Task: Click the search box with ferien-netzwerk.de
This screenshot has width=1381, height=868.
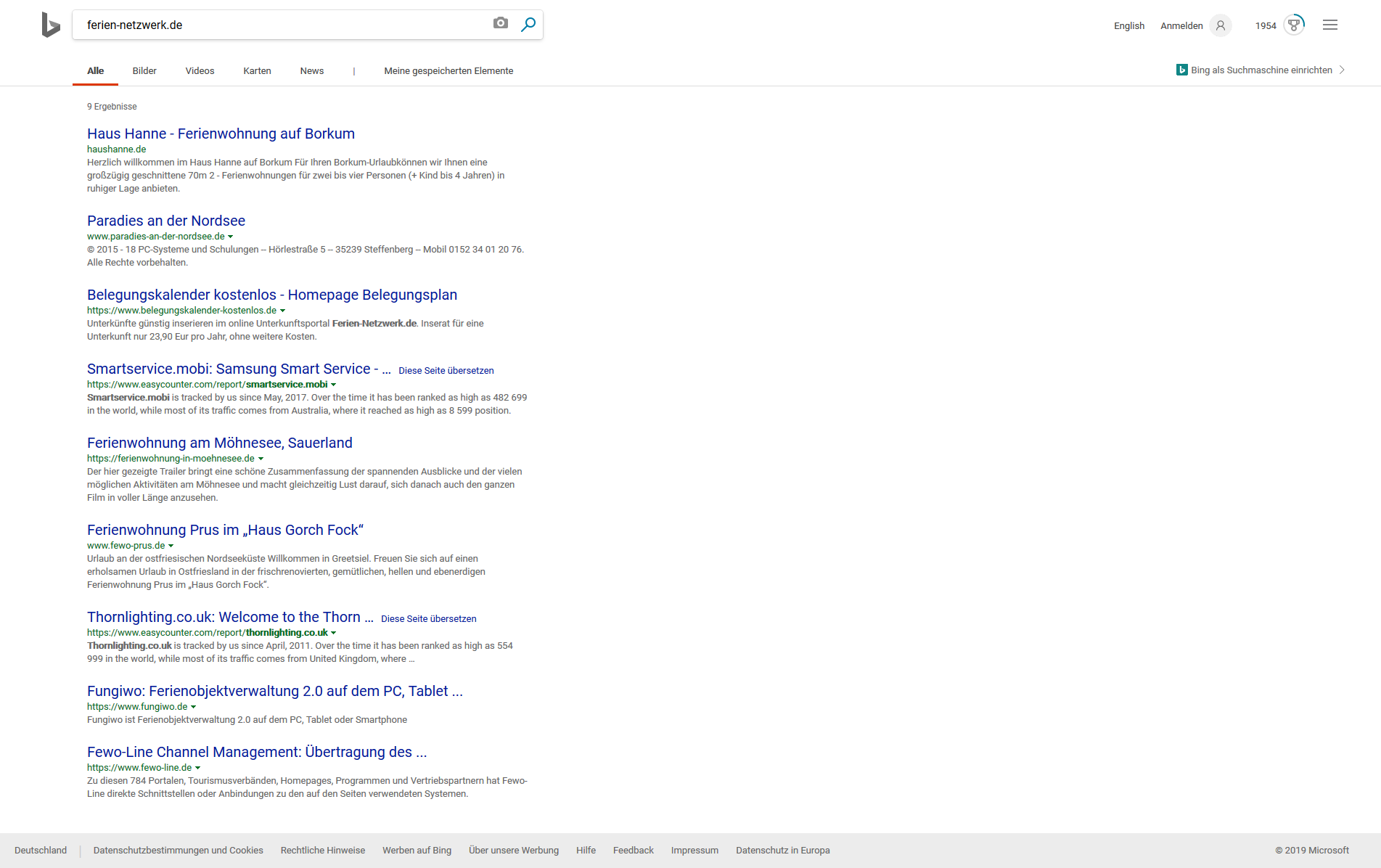Action: (x=283, y=25)
